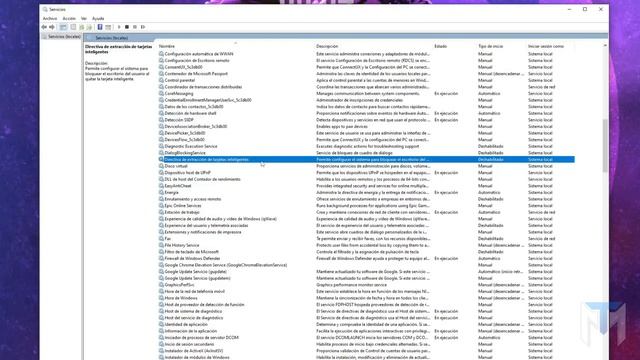This screenshot has width=640, height=360.
Task: Click the Export list toolbar icon
Action: click(89, 27)
